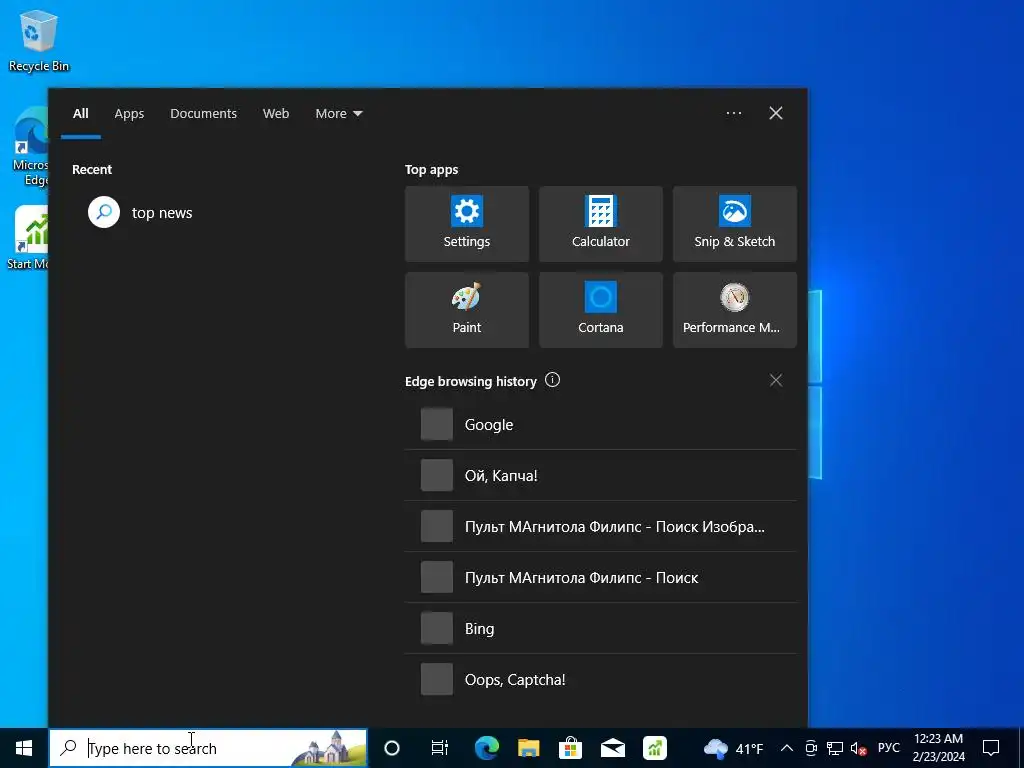Click the search highlight image in search box

[x=328, y=748]
